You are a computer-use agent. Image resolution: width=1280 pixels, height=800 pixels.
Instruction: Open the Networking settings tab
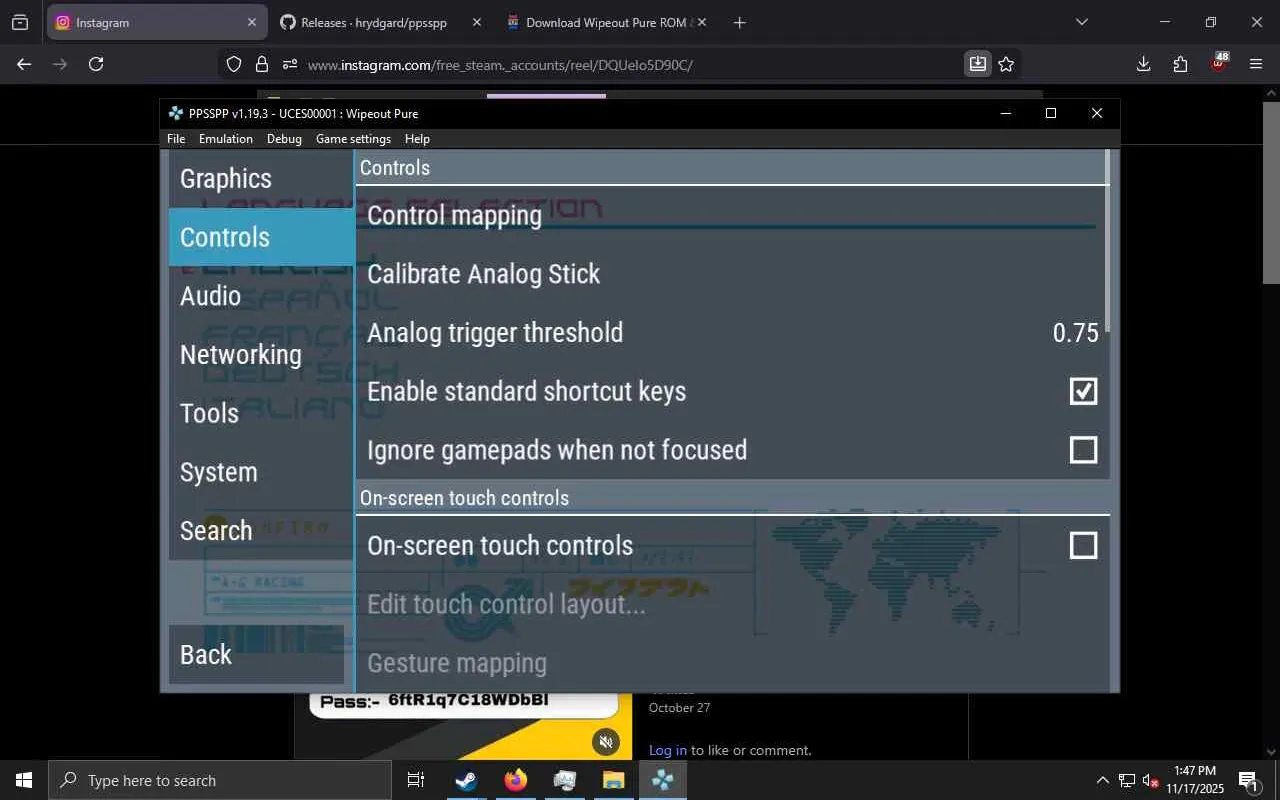[x=262, y=355]
